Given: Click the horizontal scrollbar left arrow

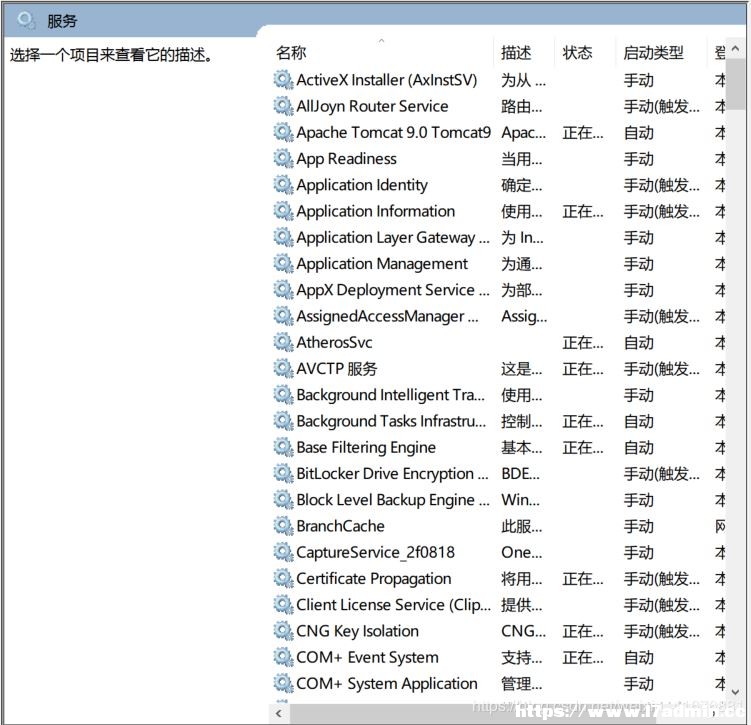Looking at the screenshot, I should [278, 714].
